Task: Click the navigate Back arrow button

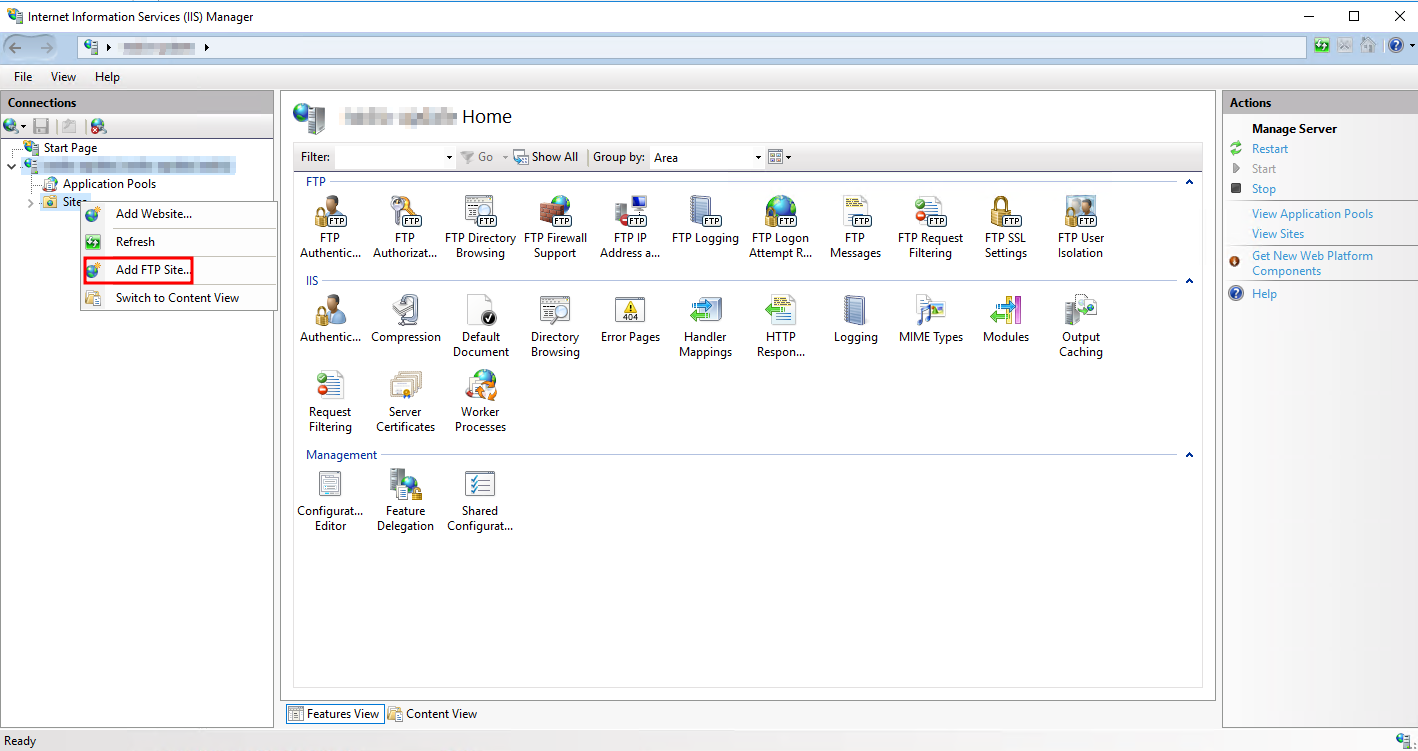Action: 15,46
